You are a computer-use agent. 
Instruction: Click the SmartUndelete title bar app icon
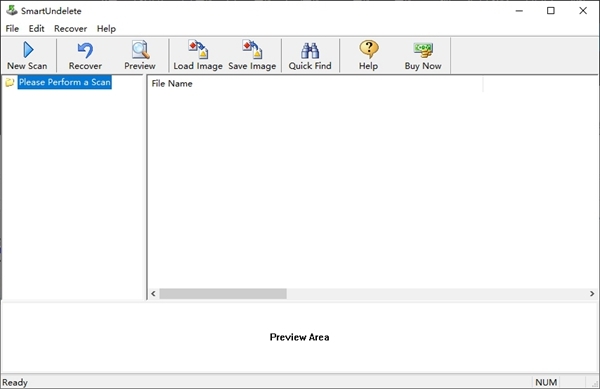(x=12, y=10)
